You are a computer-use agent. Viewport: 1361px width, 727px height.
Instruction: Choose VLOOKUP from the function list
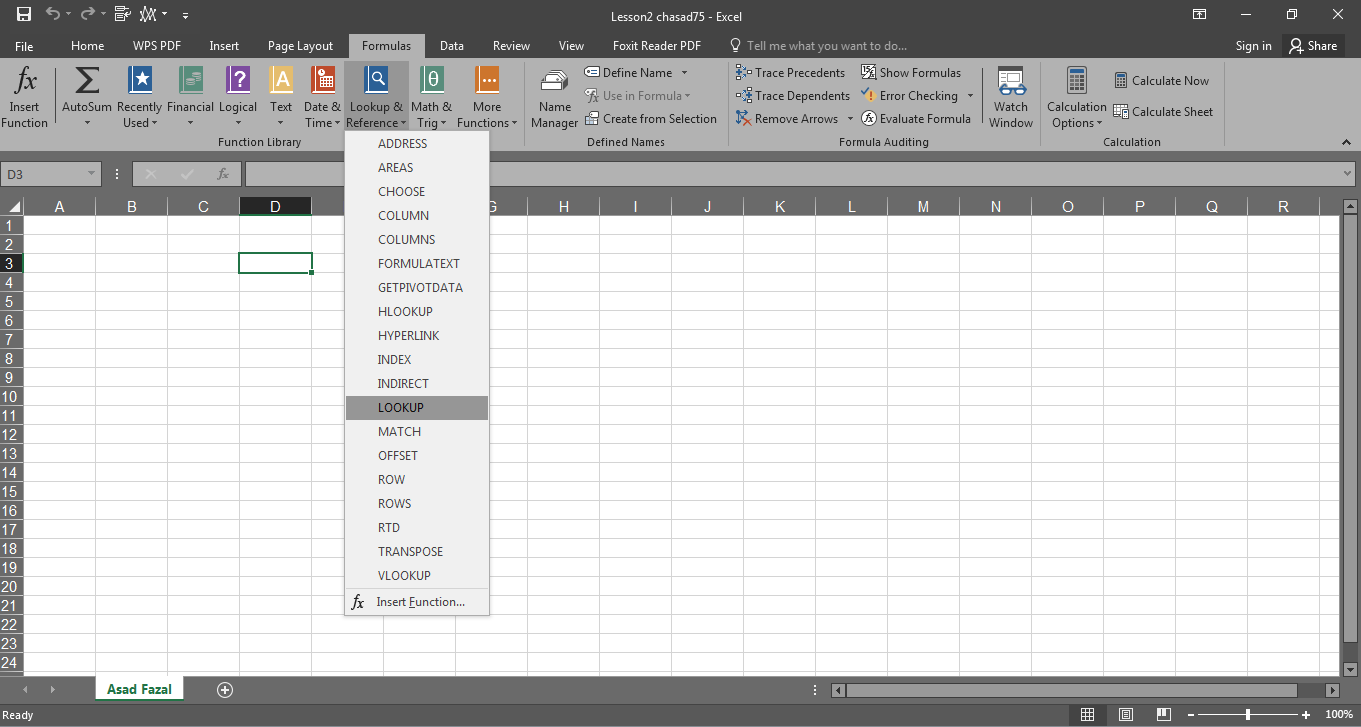tap(417, 576)
